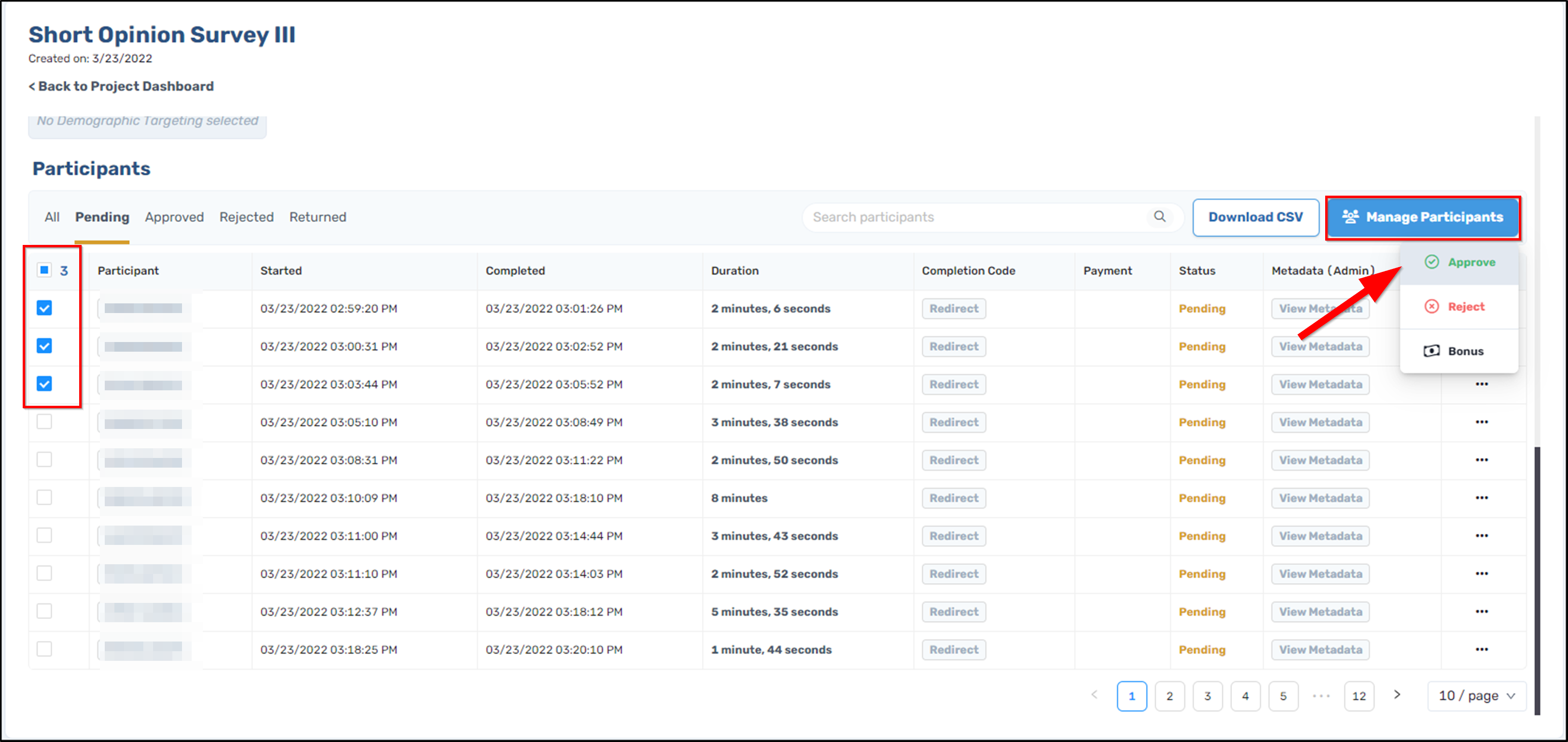
Task: Select the Approve option with green checkmark
Action: point(1470,262)
